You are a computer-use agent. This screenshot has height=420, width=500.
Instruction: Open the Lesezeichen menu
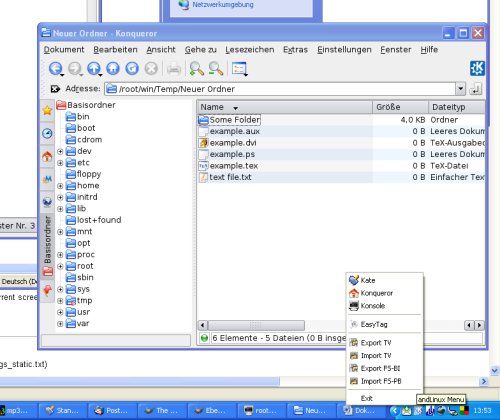250,50
